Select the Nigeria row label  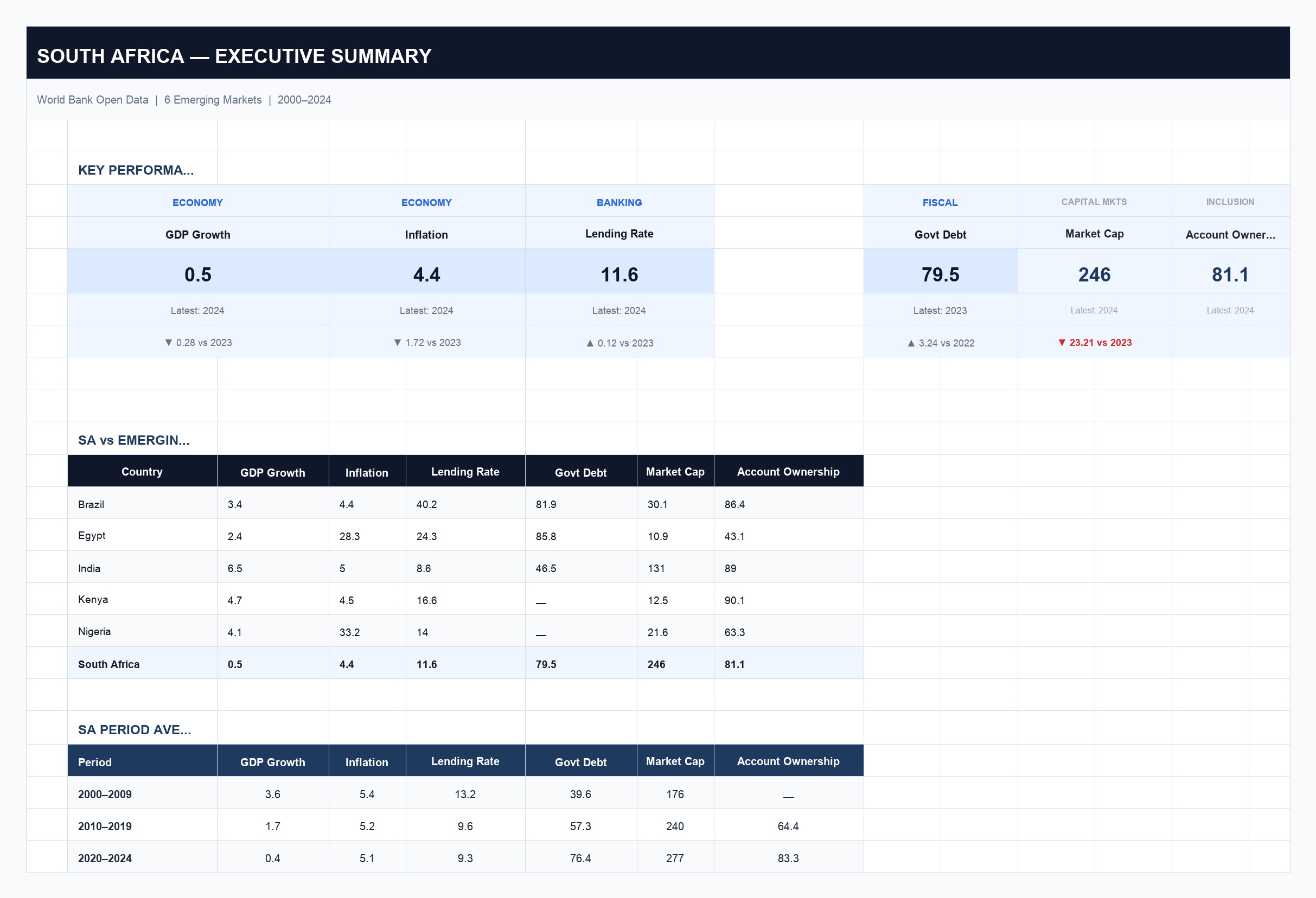click(94, 632)
